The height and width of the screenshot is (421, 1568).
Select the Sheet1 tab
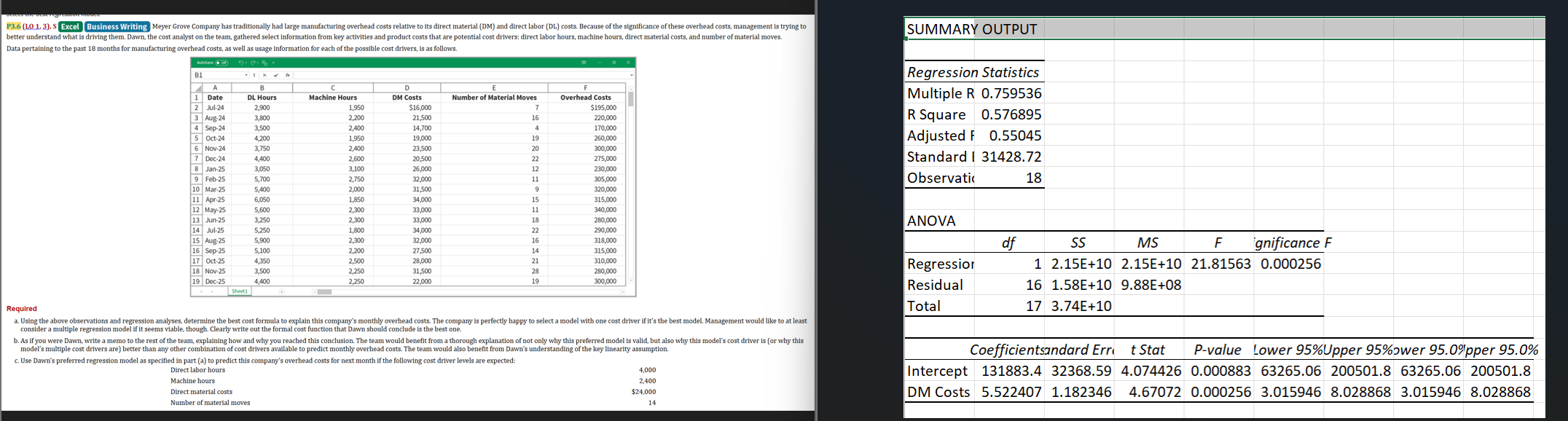coord(239,291)
